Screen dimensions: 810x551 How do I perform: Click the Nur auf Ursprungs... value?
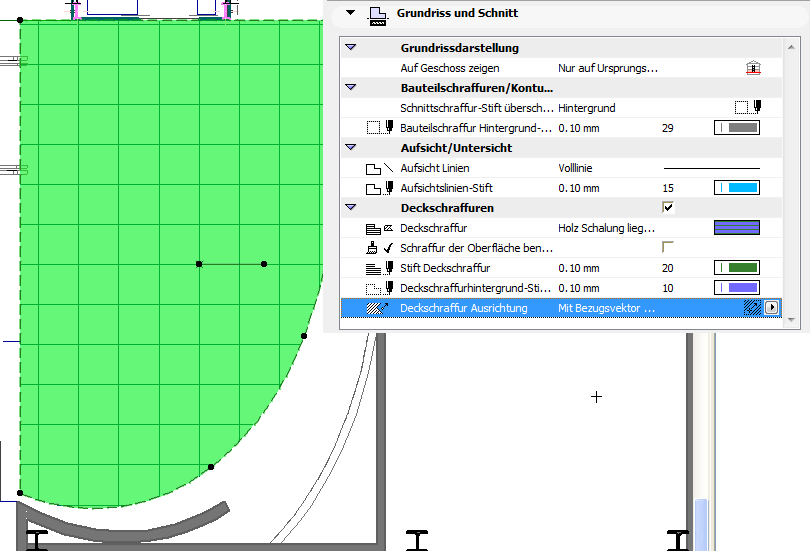coord(608,68)
